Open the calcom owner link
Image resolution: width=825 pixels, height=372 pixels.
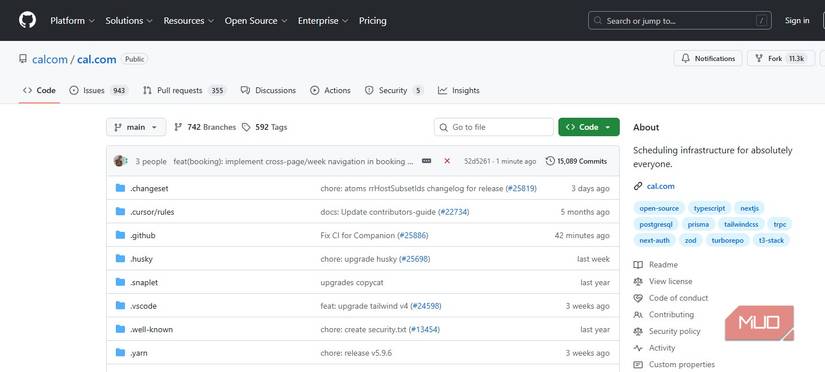49,59
